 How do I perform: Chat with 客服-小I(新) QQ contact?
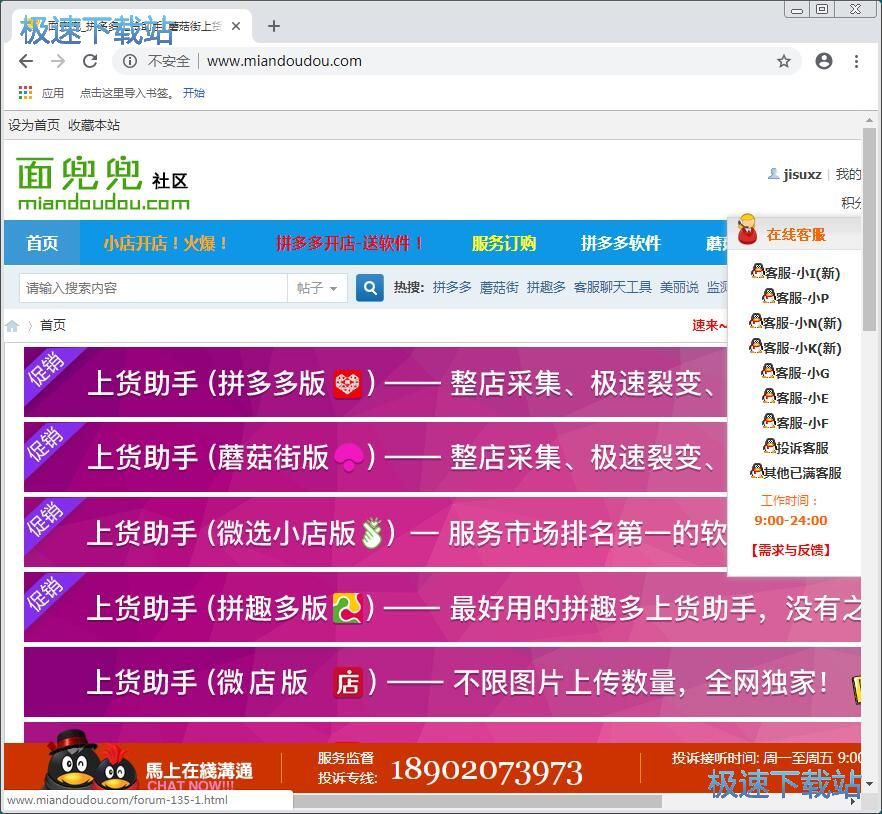coord(795,272)
